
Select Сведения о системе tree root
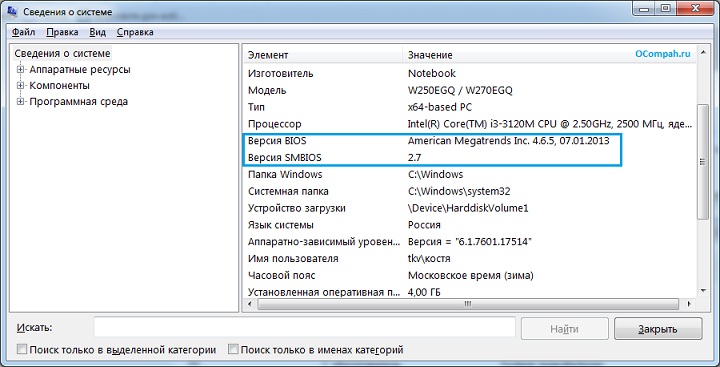[x=62, y=53]
